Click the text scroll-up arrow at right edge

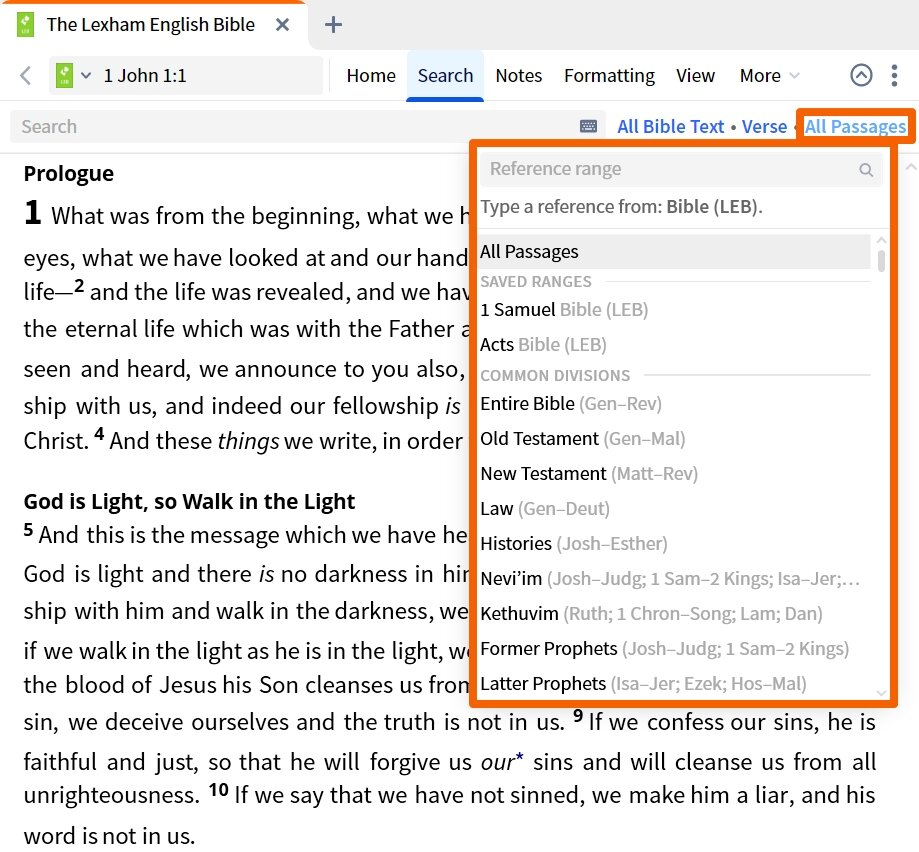tap(911, 168)
